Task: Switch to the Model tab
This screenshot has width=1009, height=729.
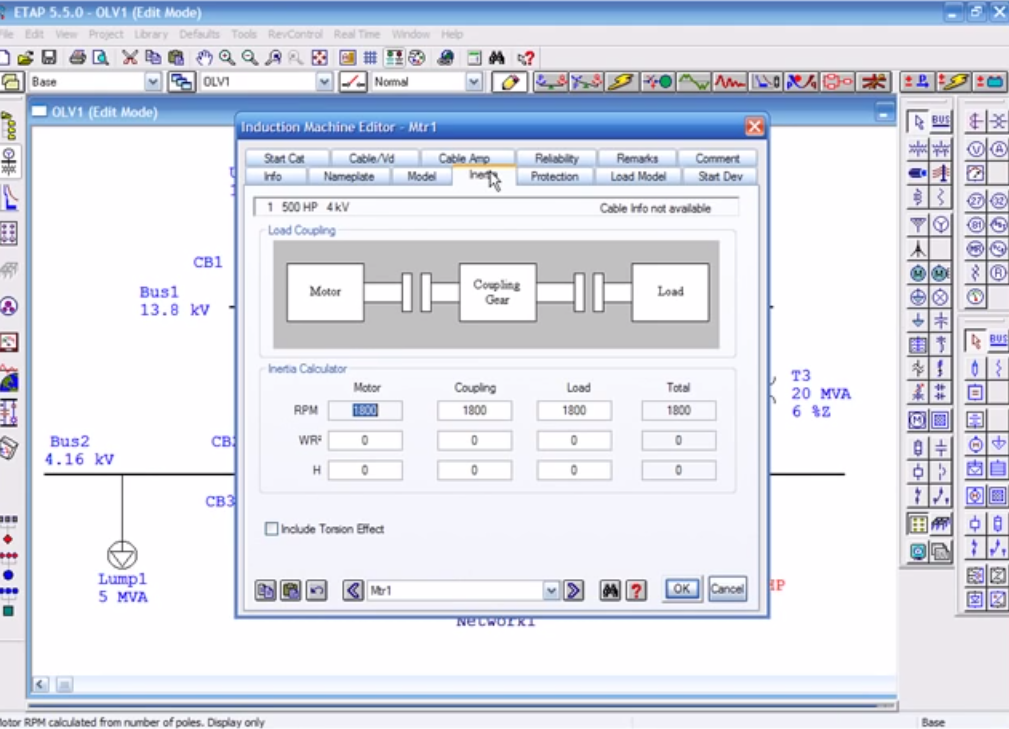Action: pos(421,176)
